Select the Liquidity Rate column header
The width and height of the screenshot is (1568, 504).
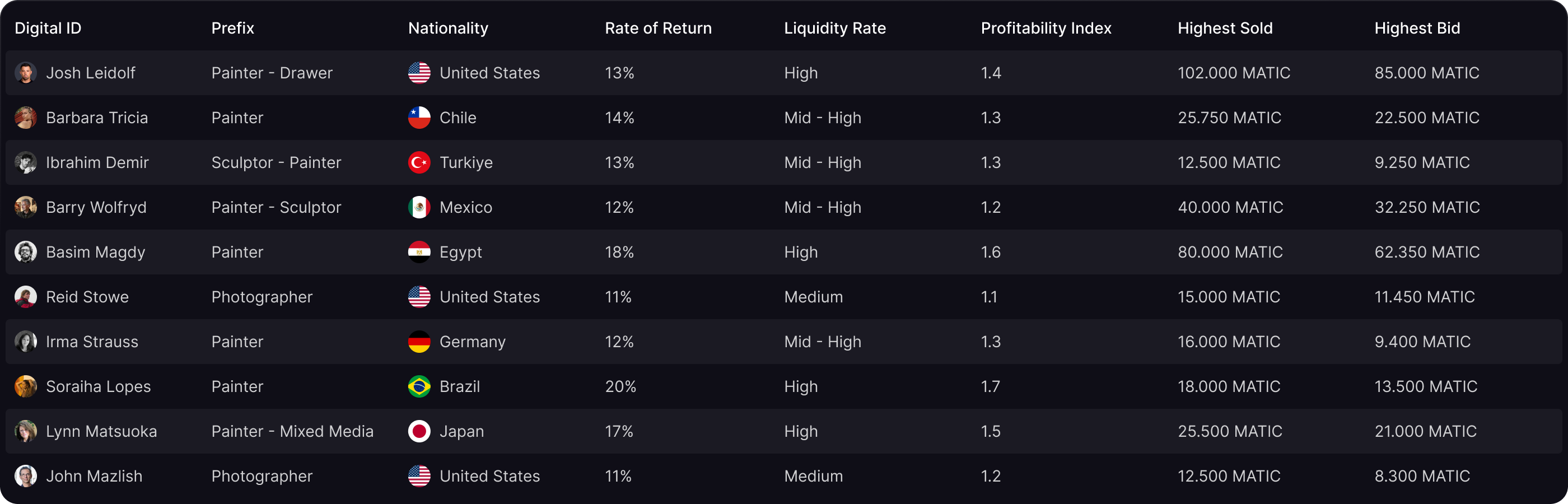(x=834, y=28)
